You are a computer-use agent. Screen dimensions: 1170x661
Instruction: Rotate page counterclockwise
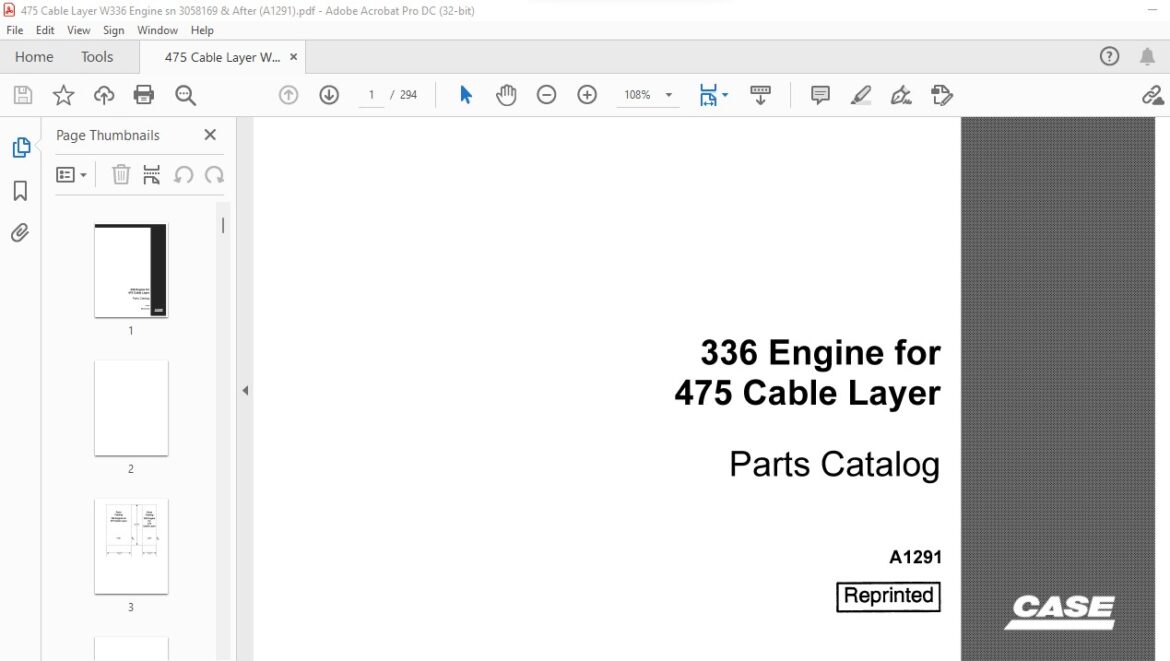[x=184, y=175]
